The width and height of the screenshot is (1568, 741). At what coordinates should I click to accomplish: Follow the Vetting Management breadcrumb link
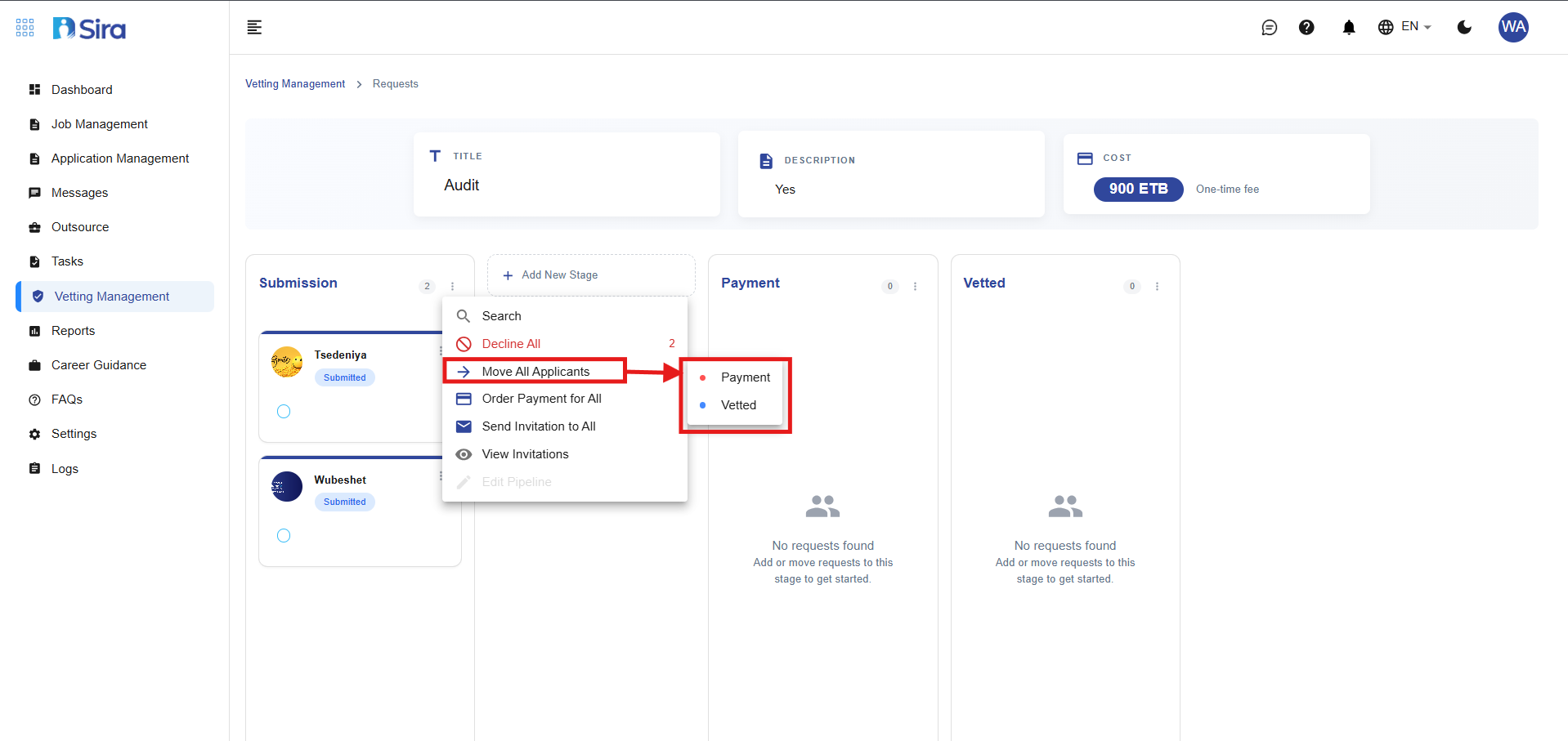[295, 84]
